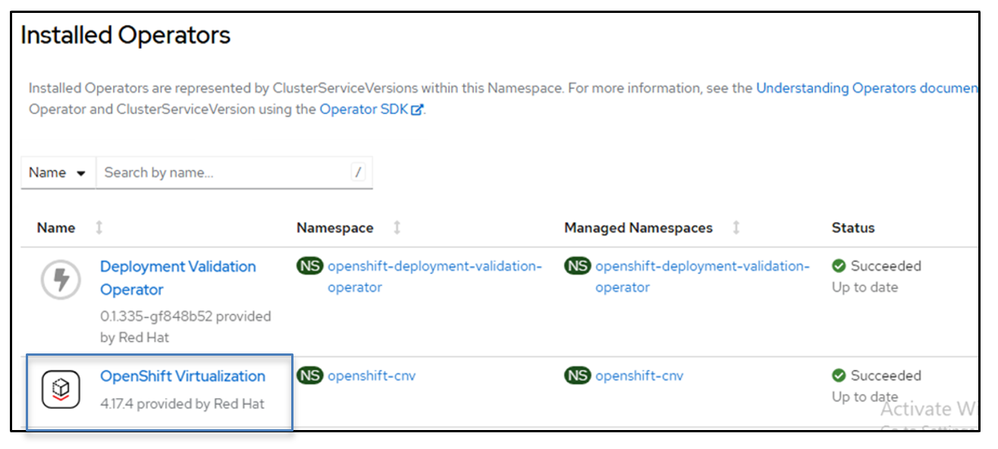Image resolution: width=998 pixels, height=449 pixels.
Task: Open the openshift-cnv link under Namespace
Action: click(371, 376)
